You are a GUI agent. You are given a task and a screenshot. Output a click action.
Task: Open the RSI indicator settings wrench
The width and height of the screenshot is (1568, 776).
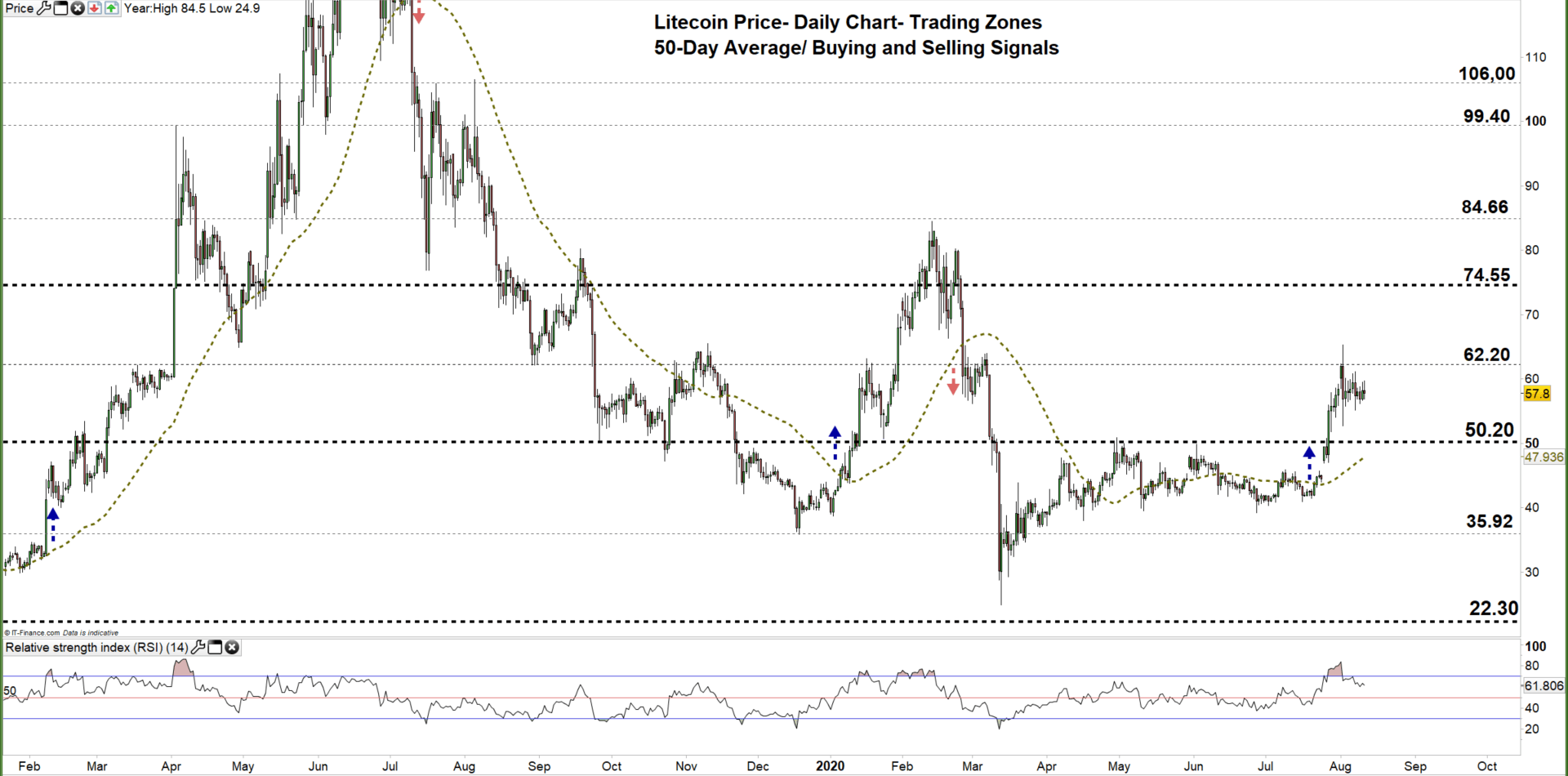click(x=198, y=648)
